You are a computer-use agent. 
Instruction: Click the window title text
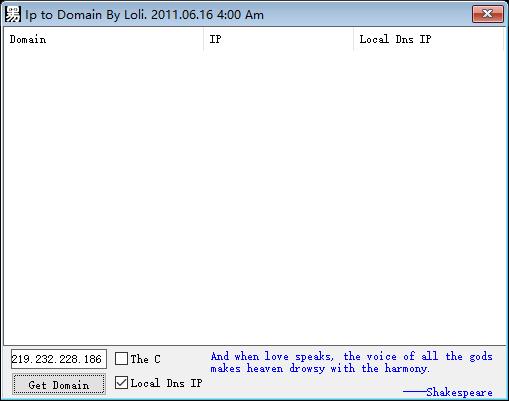pos(144,15)
